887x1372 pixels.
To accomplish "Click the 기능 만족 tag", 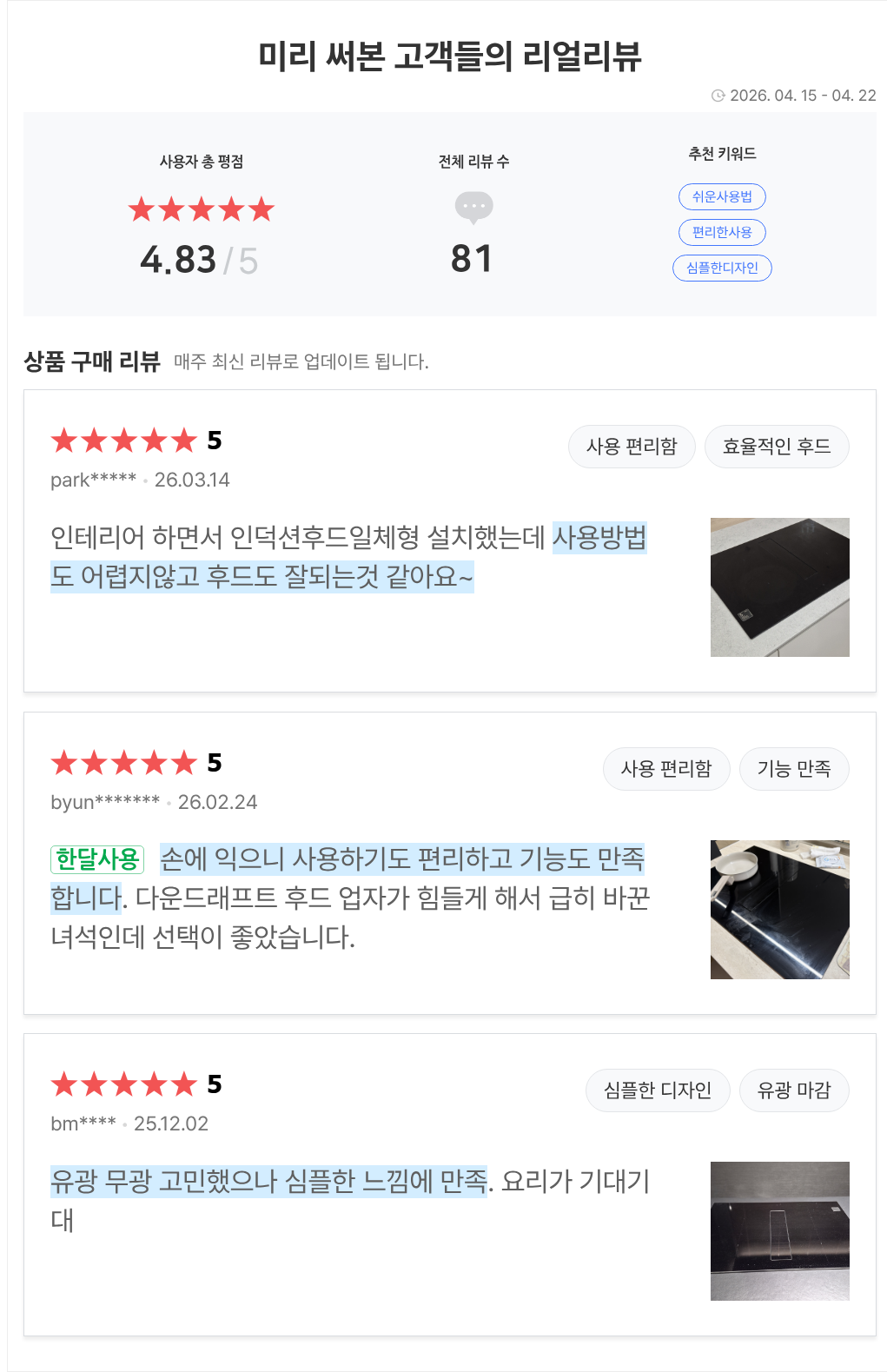I will coord(794,769).
